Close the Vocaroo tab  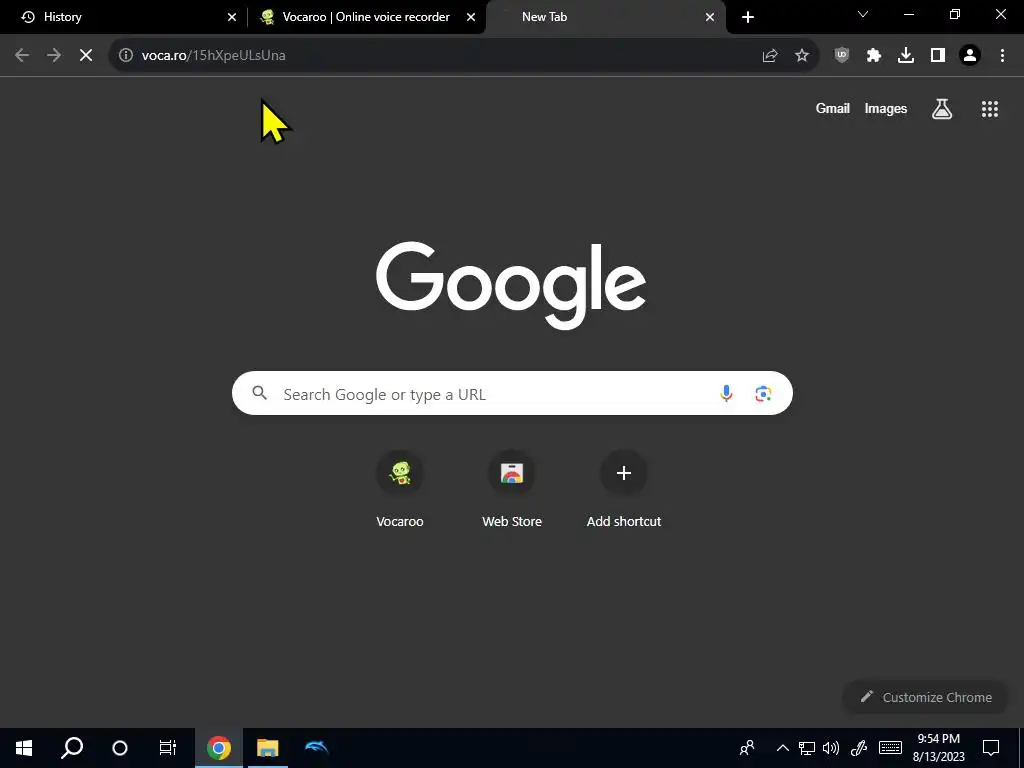tap(471, 18)
